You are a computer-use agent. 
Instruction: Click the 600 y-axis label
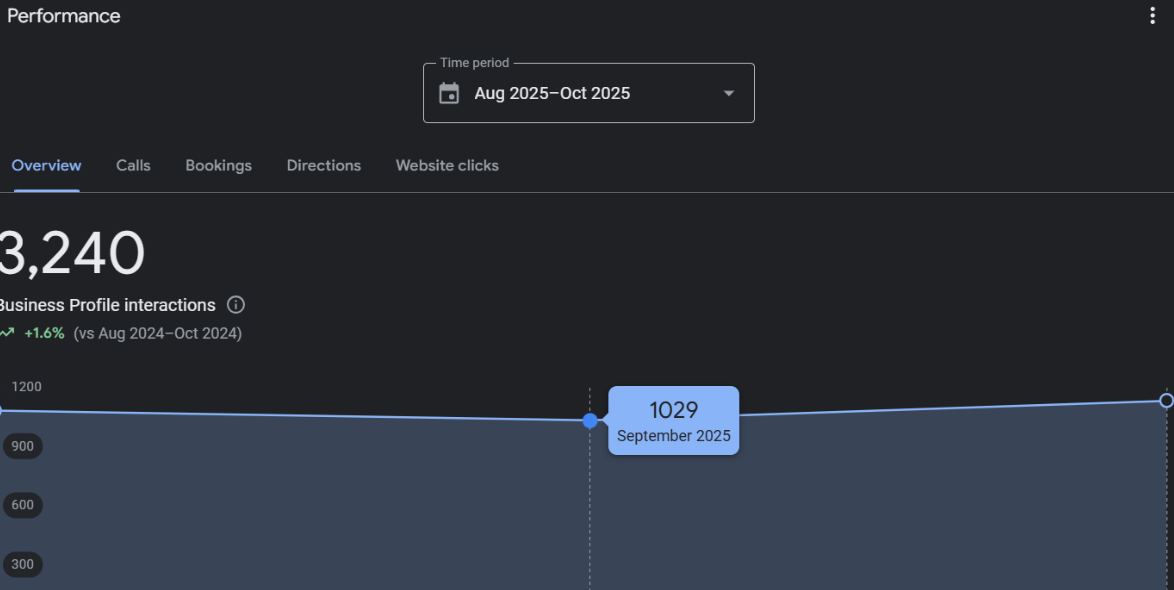click(x=22, y=505)
